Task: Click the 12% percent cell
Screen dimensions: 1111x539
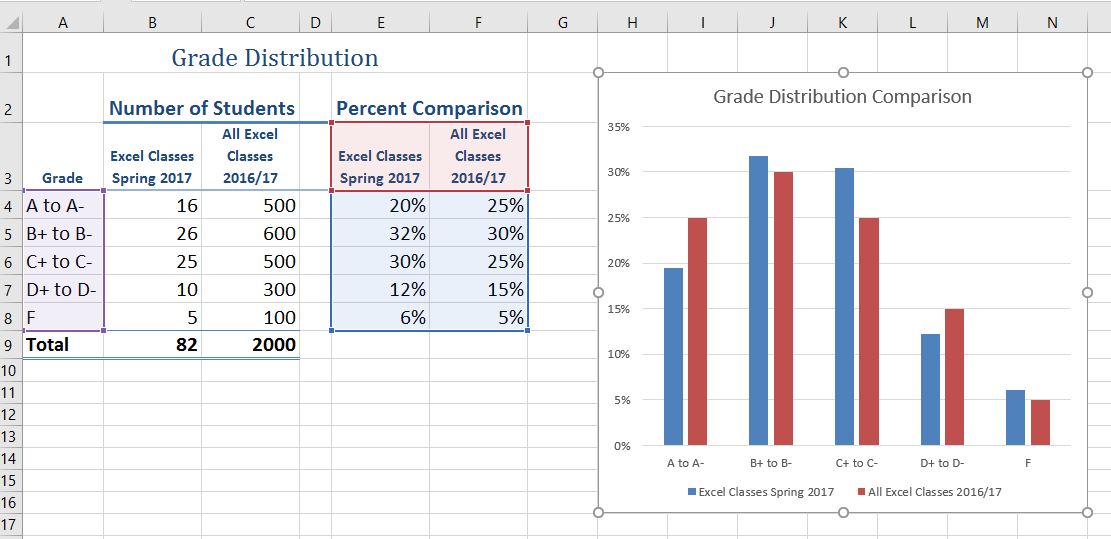Action: (380, 289)
